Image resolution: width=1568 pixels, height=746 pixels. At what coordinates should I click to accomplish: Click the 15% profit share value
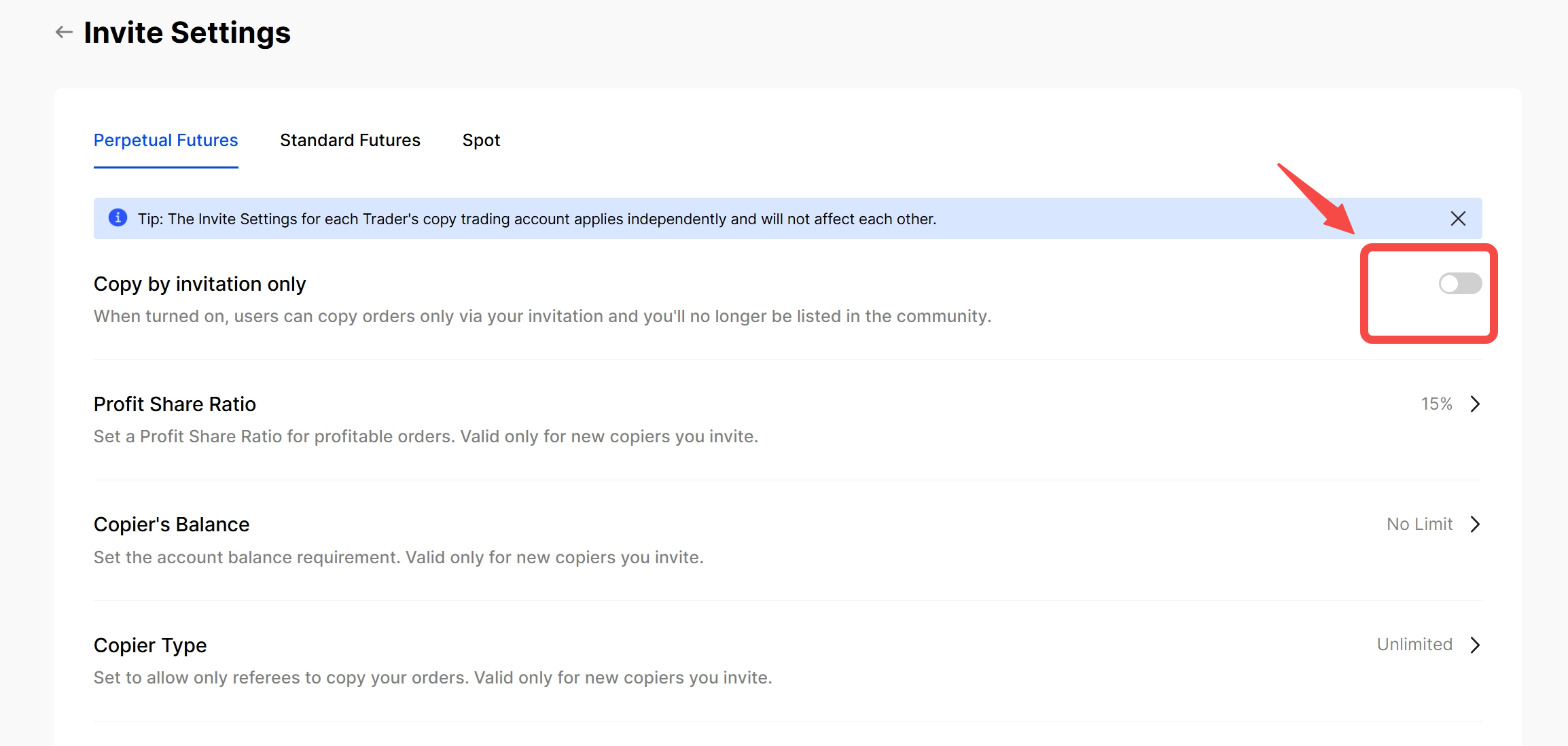[1436, 404]
